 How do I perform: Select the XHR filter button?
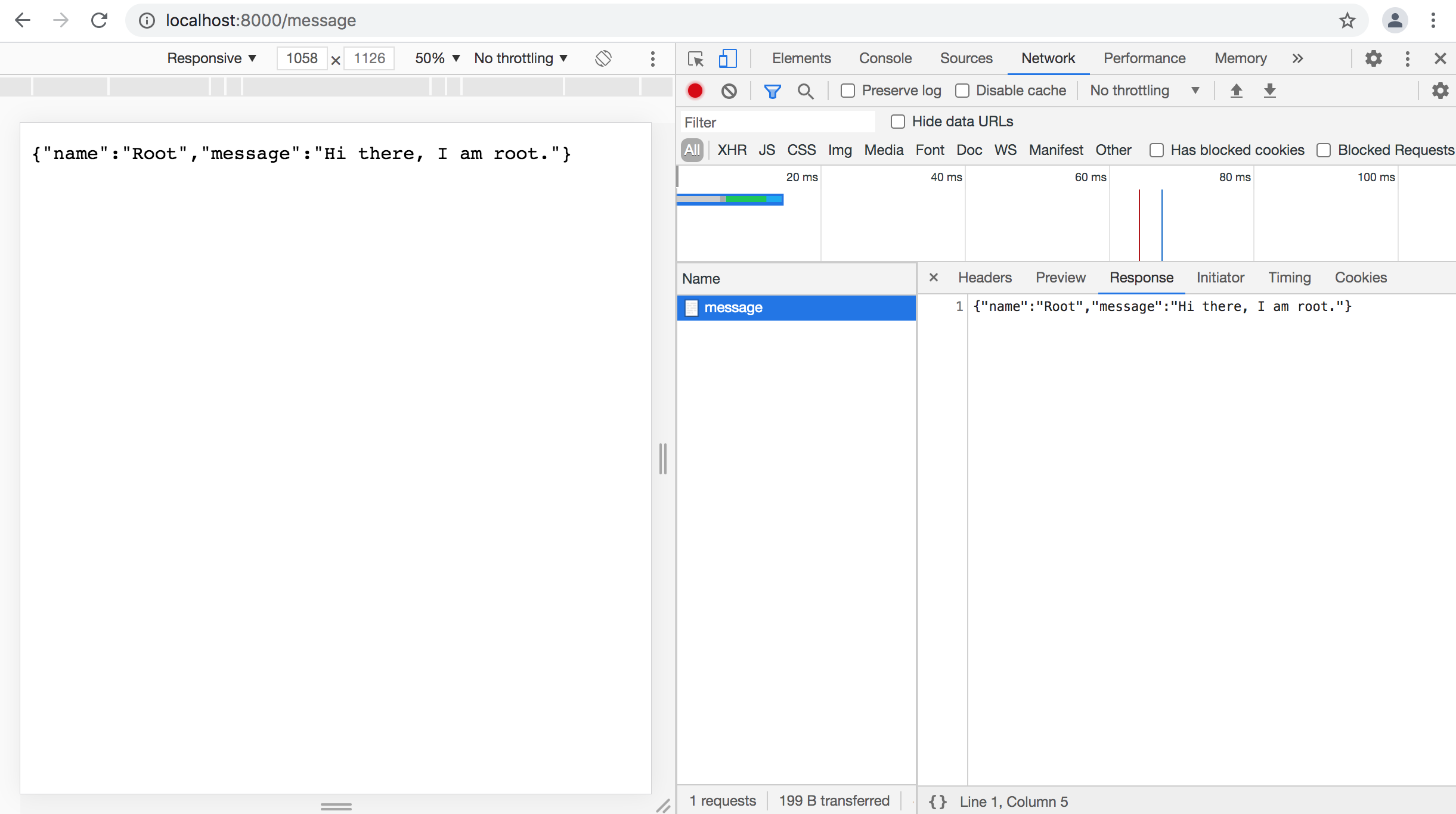point(732,149)
